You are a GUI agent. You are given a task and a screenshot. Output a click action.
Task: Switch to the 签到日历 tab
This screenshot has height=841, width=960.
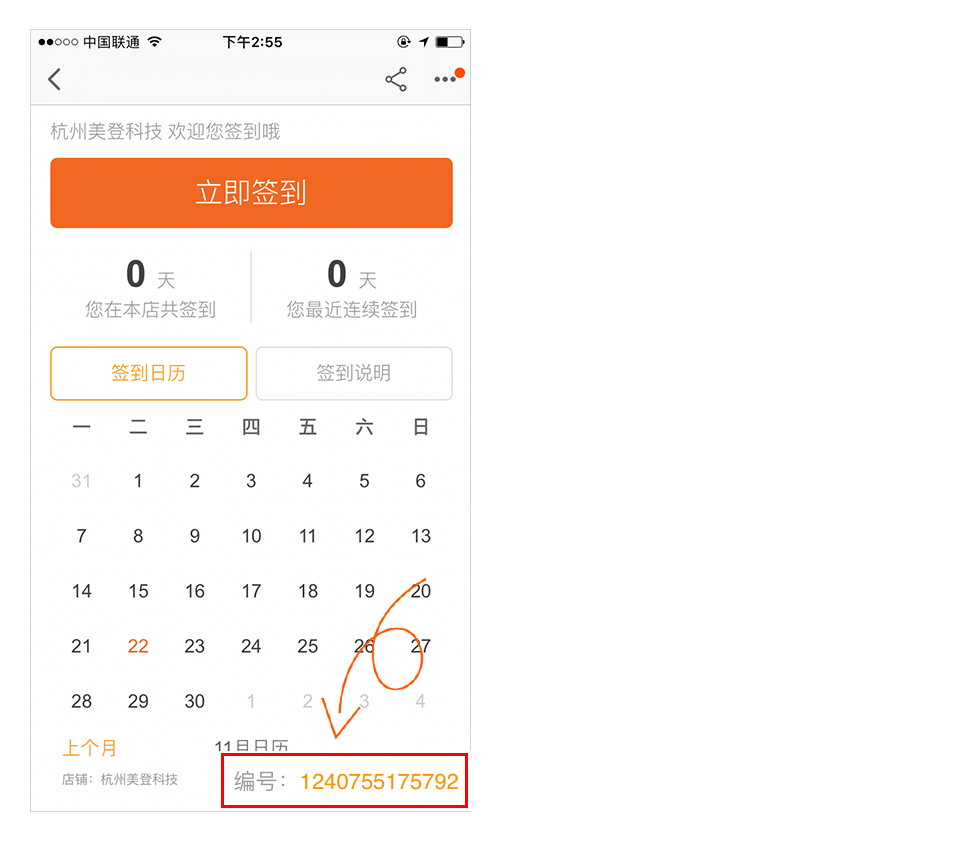tap(149, 373)
